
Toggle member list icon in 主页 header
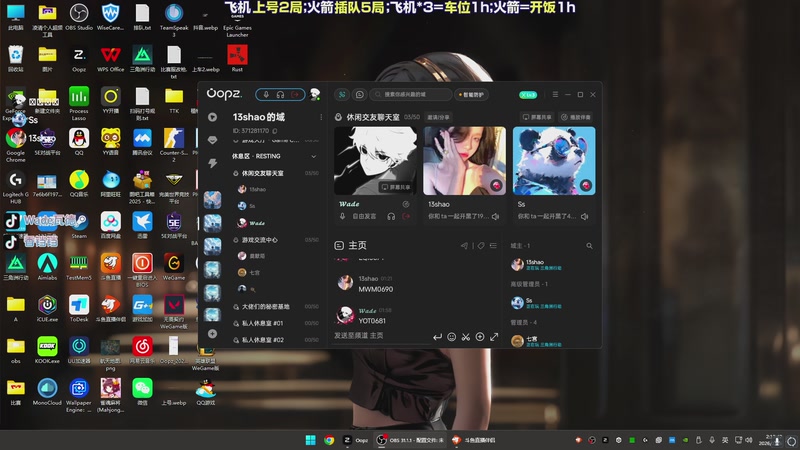click(x=493, y=246)
